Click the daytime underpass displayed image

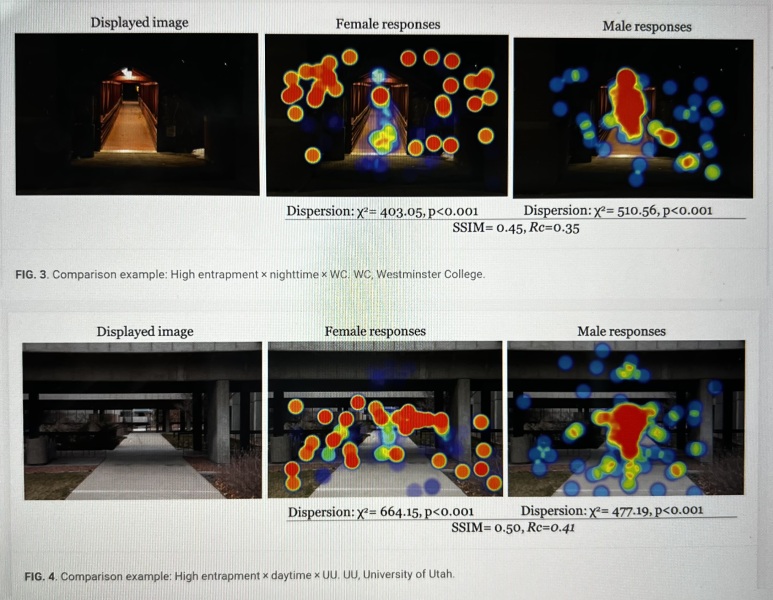tap(141, 420)
